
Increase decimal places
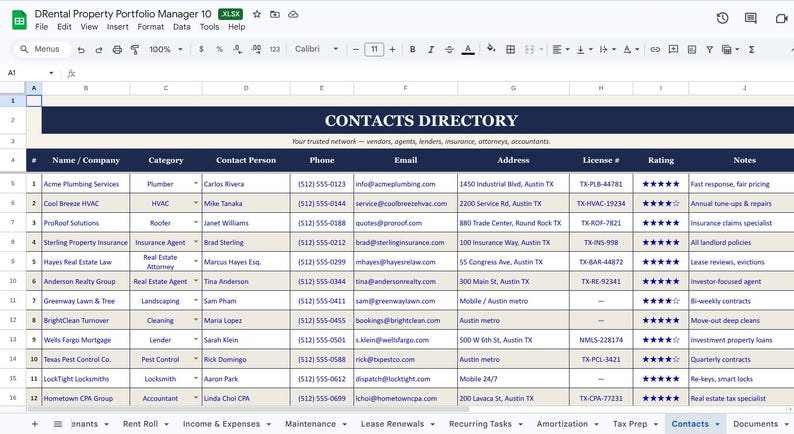click(256, 50)
